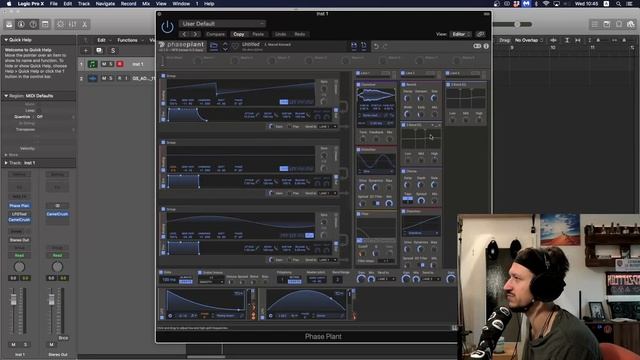The width and height of the screenshot is (640, 360).
Task: Add a new track with plus icon
Action: [86, 51]
